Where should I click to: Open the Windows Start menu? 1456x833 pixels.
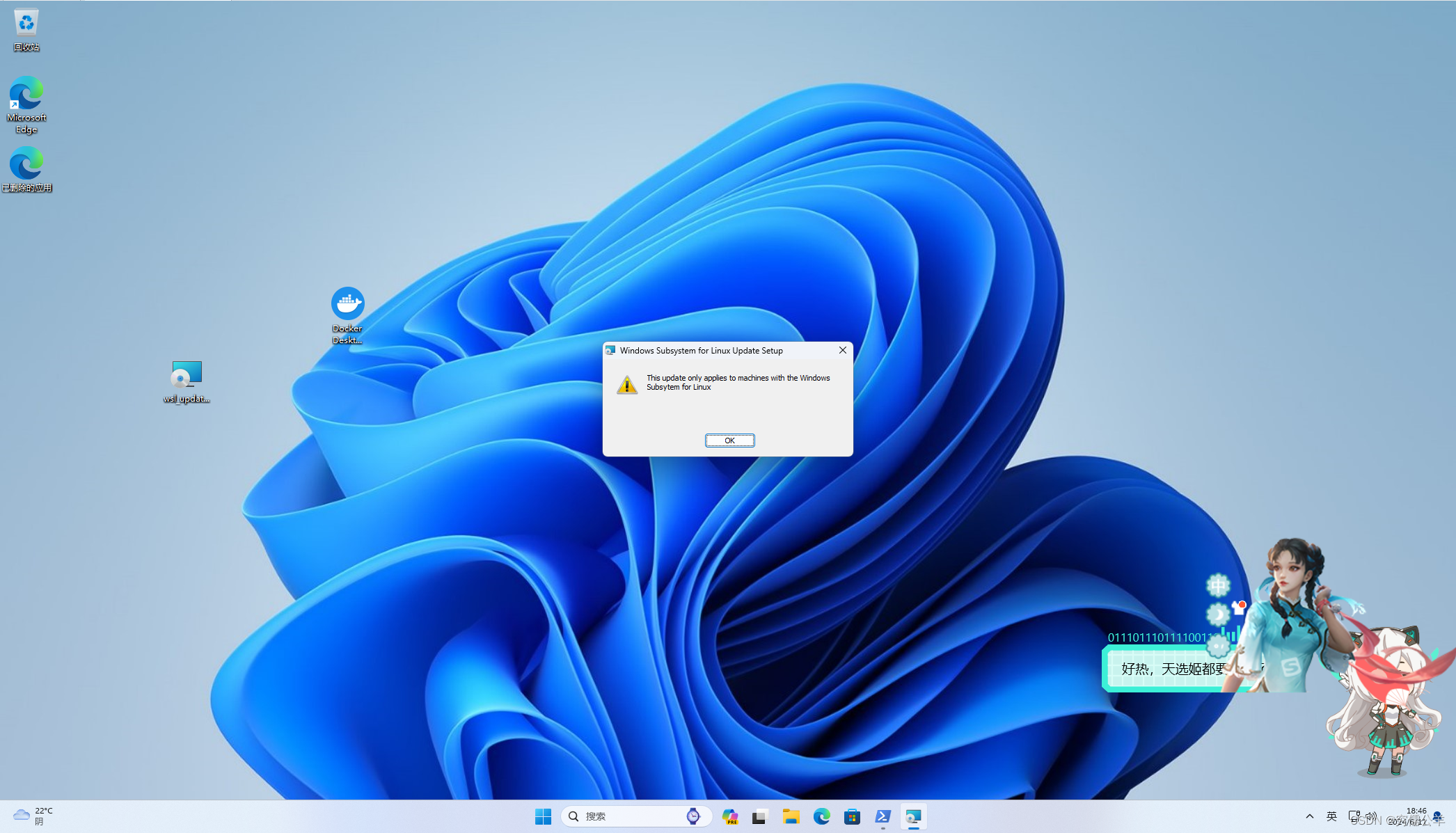[543, 816]
